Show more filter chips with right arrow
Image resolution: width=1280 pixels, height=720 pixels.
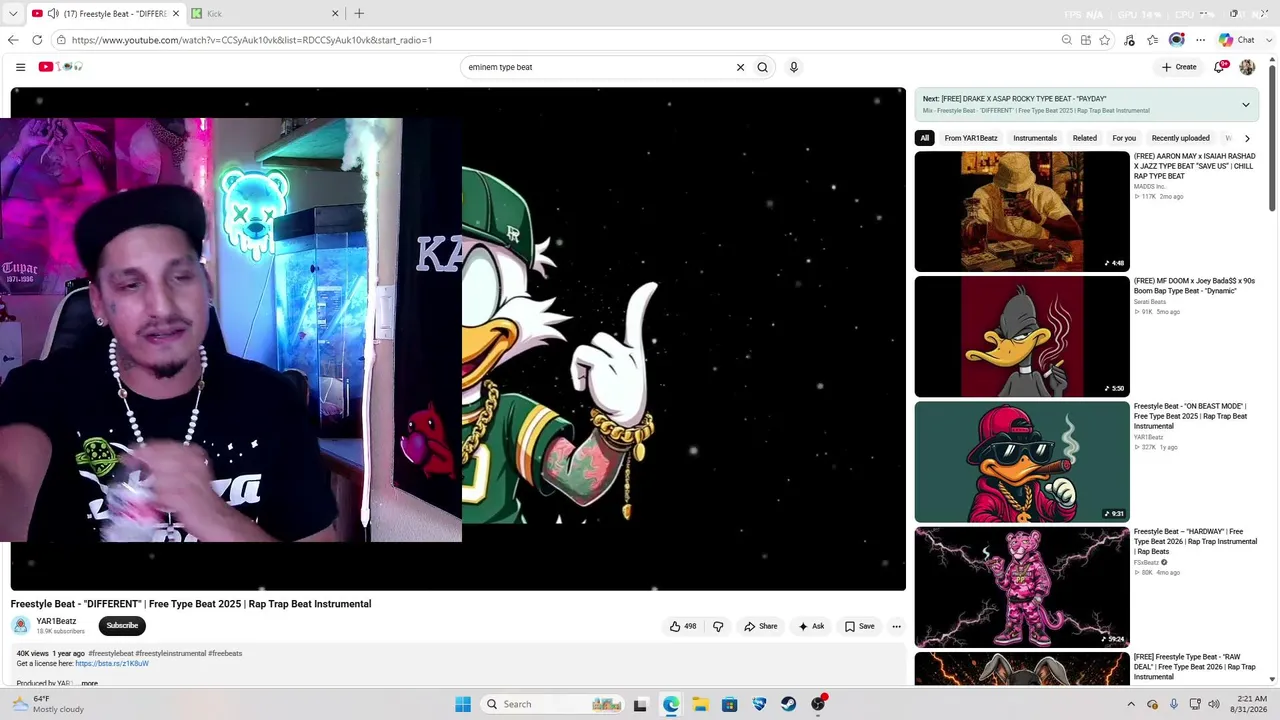[x=1247, y=138]
